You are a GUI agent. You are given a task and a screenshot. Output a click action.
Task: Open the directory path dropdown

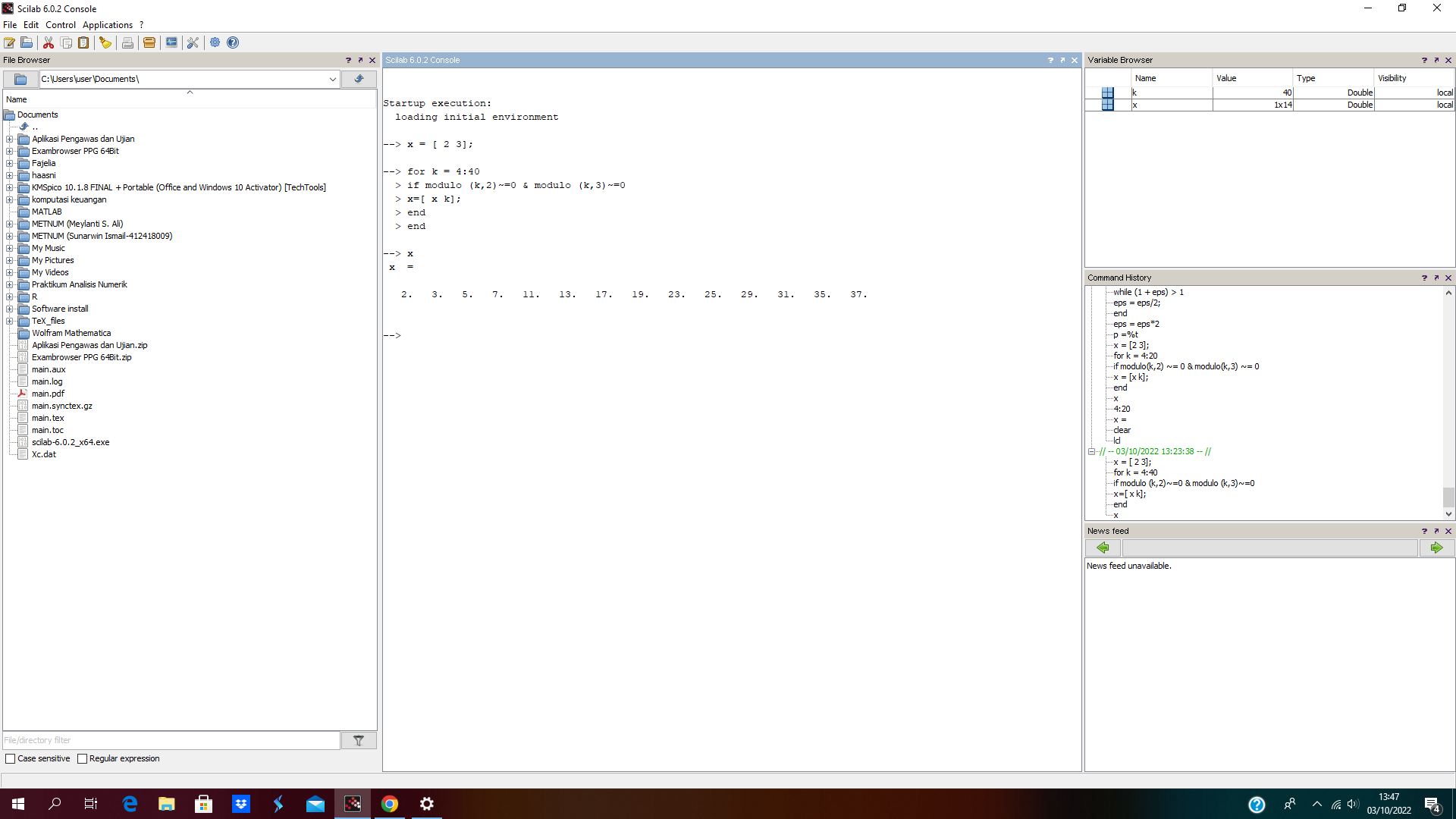click(x=332, y=79)
